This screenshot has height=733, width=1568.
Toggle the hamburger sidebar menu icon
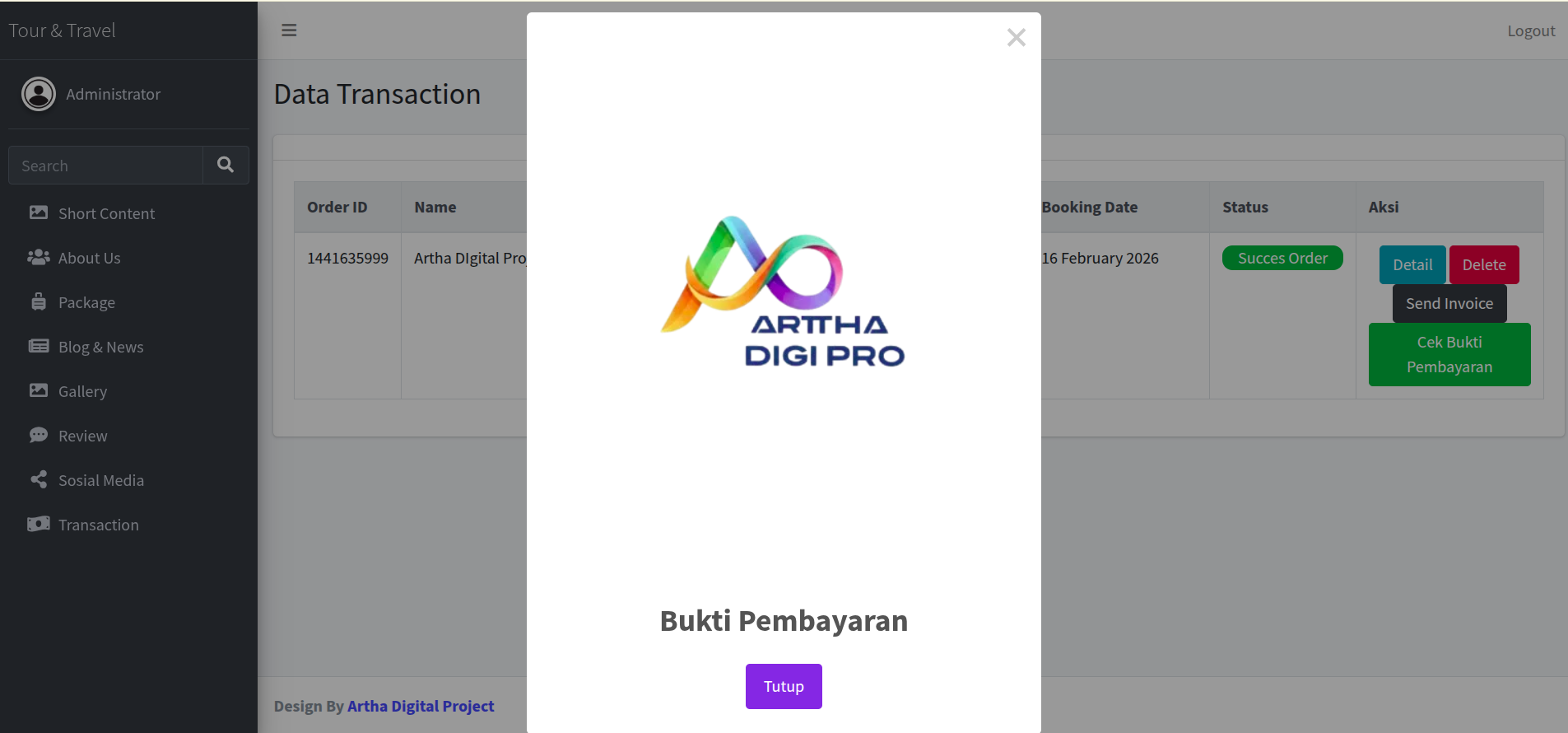pos(289,30)
